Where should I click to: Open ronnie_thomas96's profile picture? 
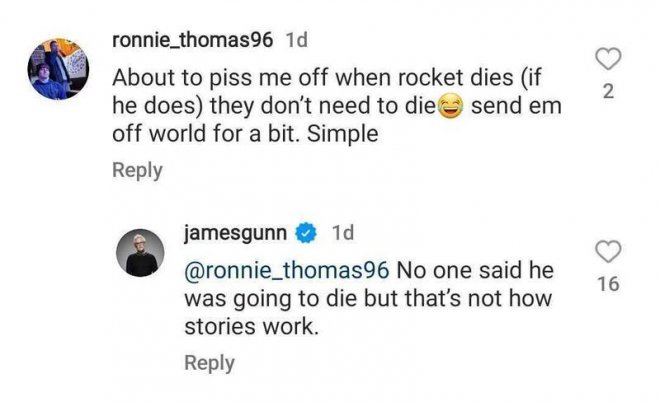(x=56, y=70)
